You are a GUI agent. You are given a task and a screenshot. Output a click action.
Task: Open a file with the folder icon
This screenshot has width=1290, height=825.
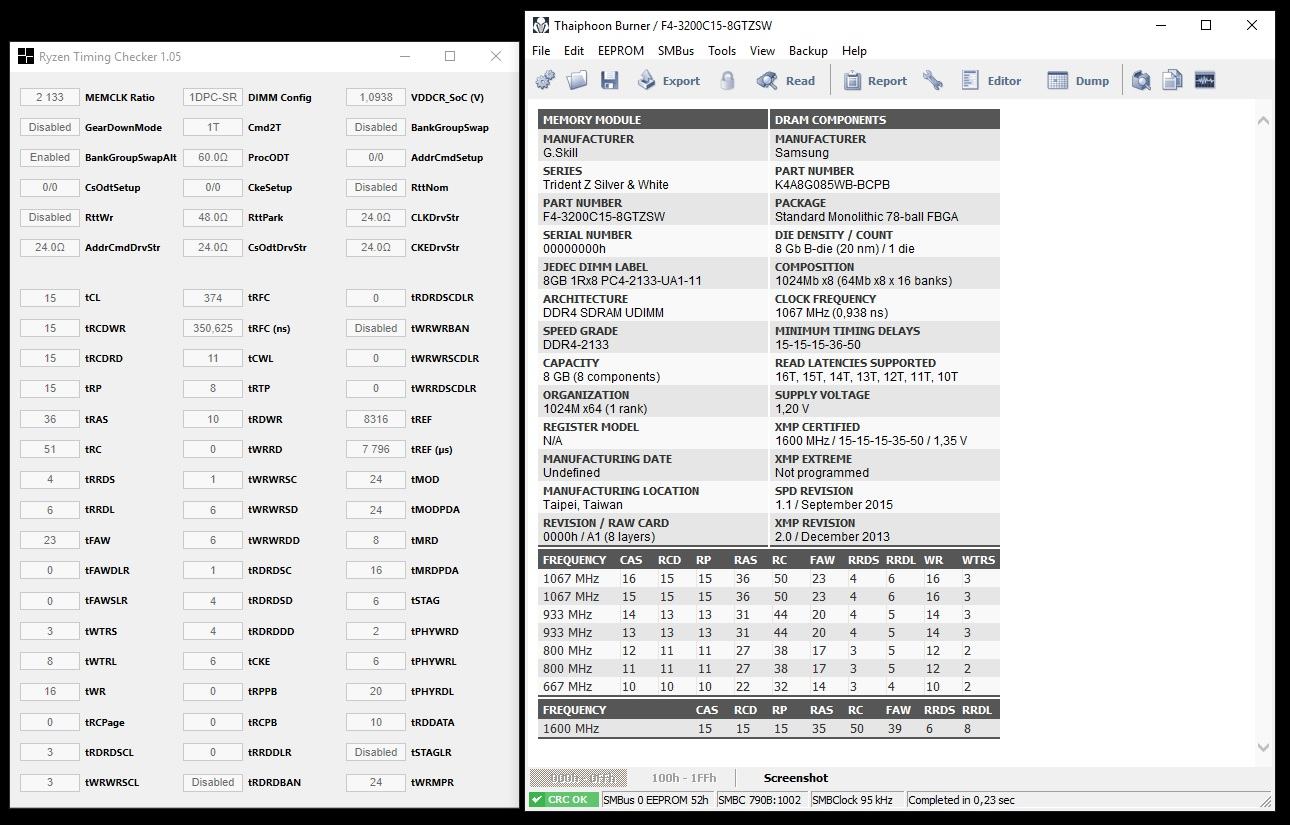click(x=577, y=81)
